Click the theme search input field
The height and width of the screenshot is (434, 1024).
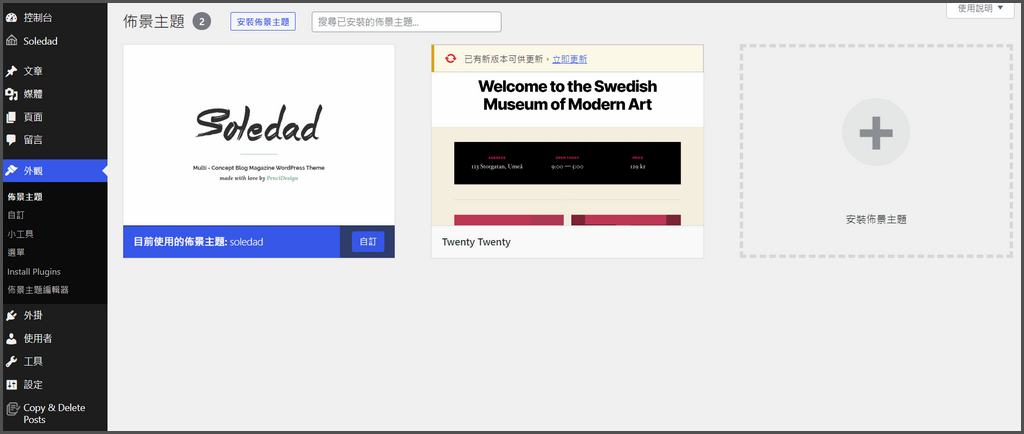(406, 22)
